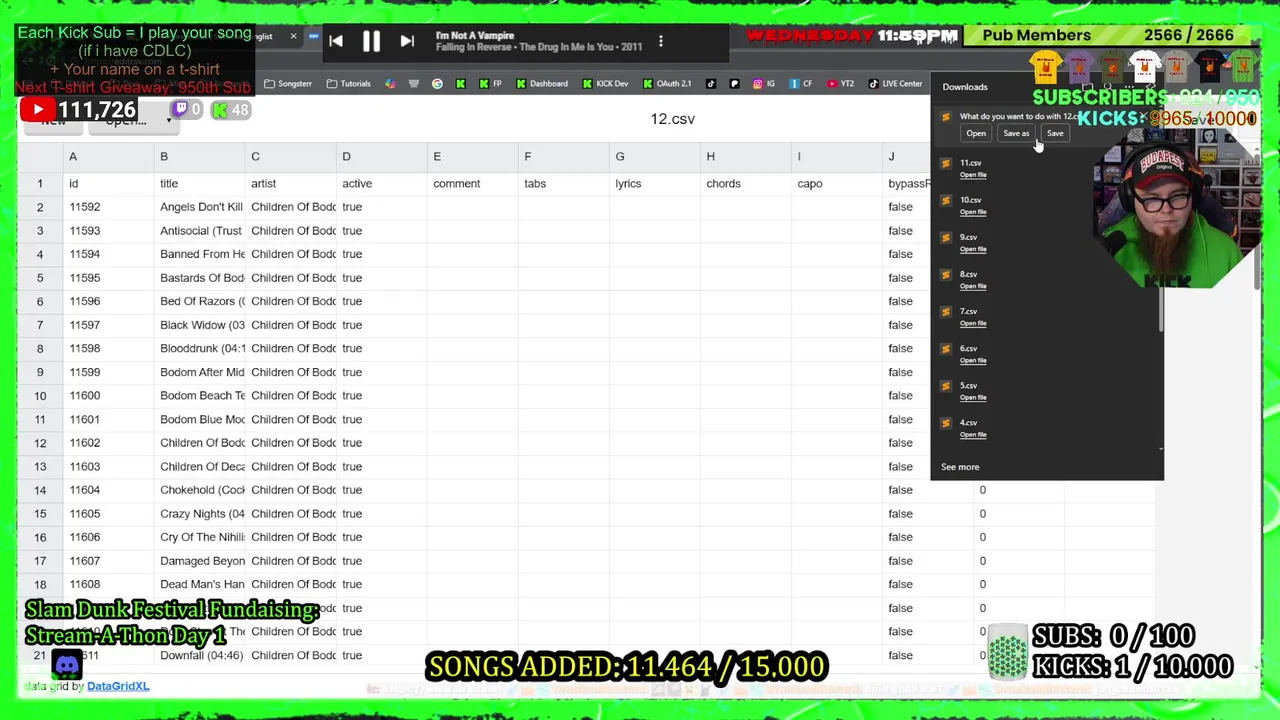Click the 'capo' header cell
This screenshot has width=1280, height=720.
click(x=837, y=184)
